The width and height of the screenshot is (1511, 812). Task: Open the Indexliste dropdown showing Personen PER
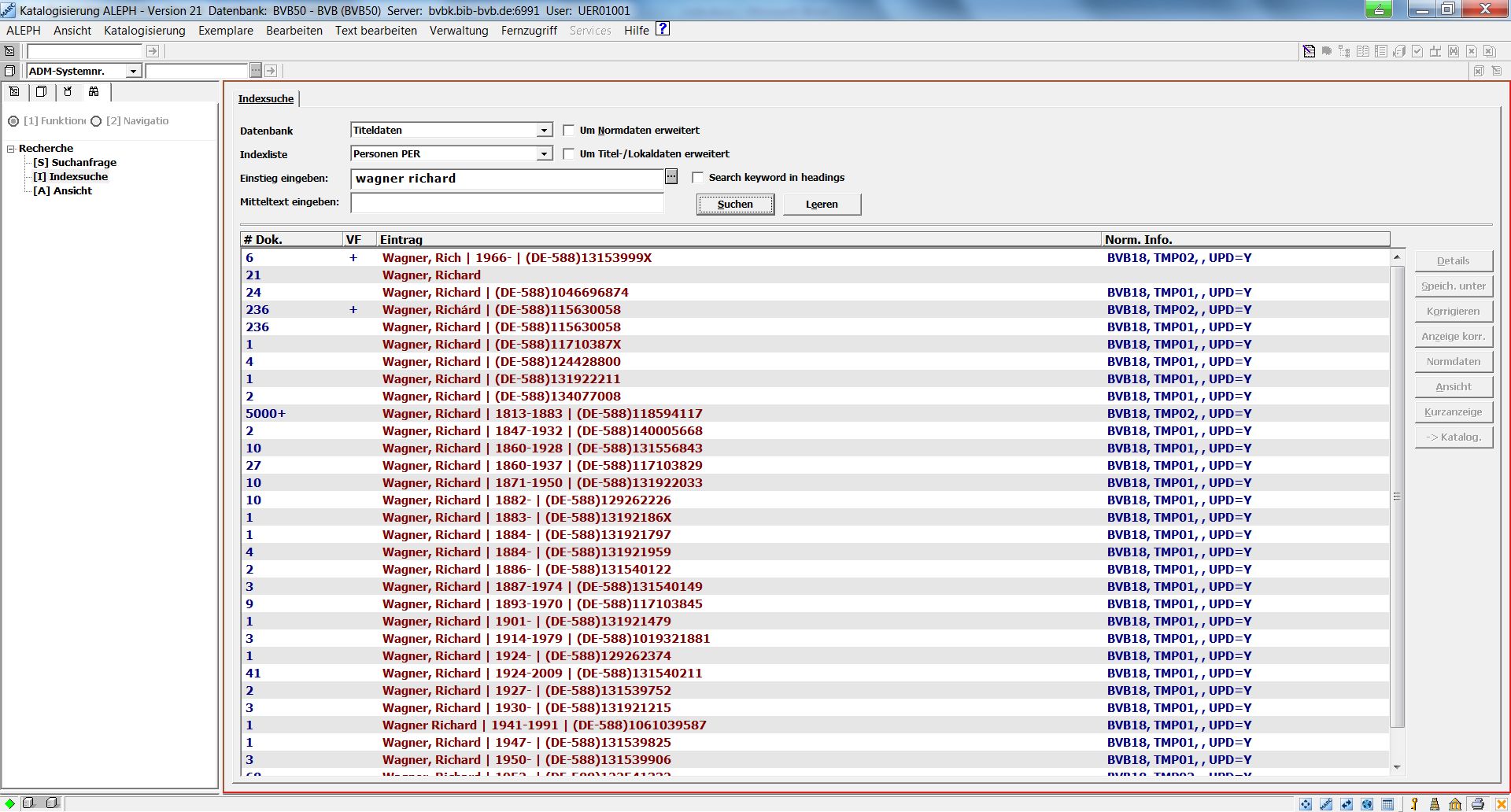(x=544, y=153)
